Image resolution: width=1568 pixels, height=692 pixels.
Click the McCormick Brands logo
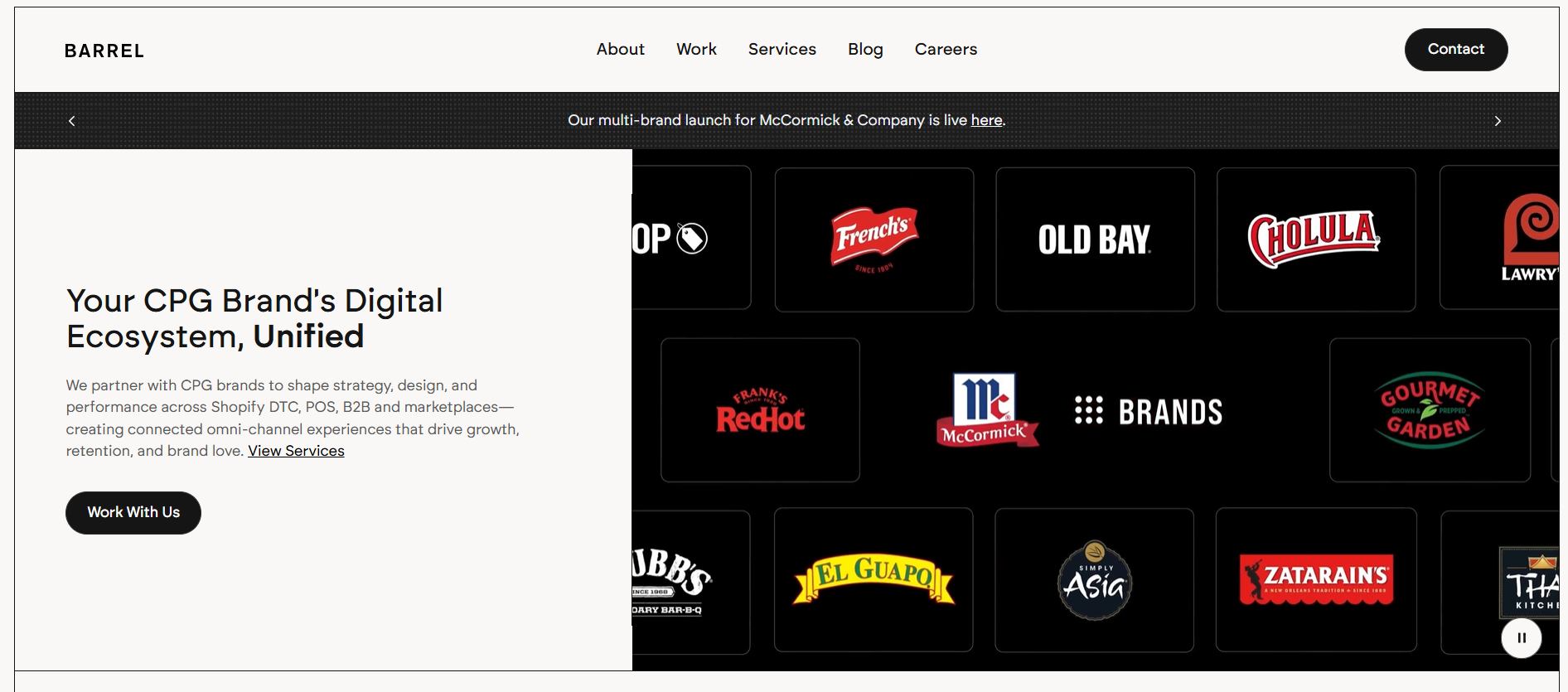click(x=1079, y=410)
